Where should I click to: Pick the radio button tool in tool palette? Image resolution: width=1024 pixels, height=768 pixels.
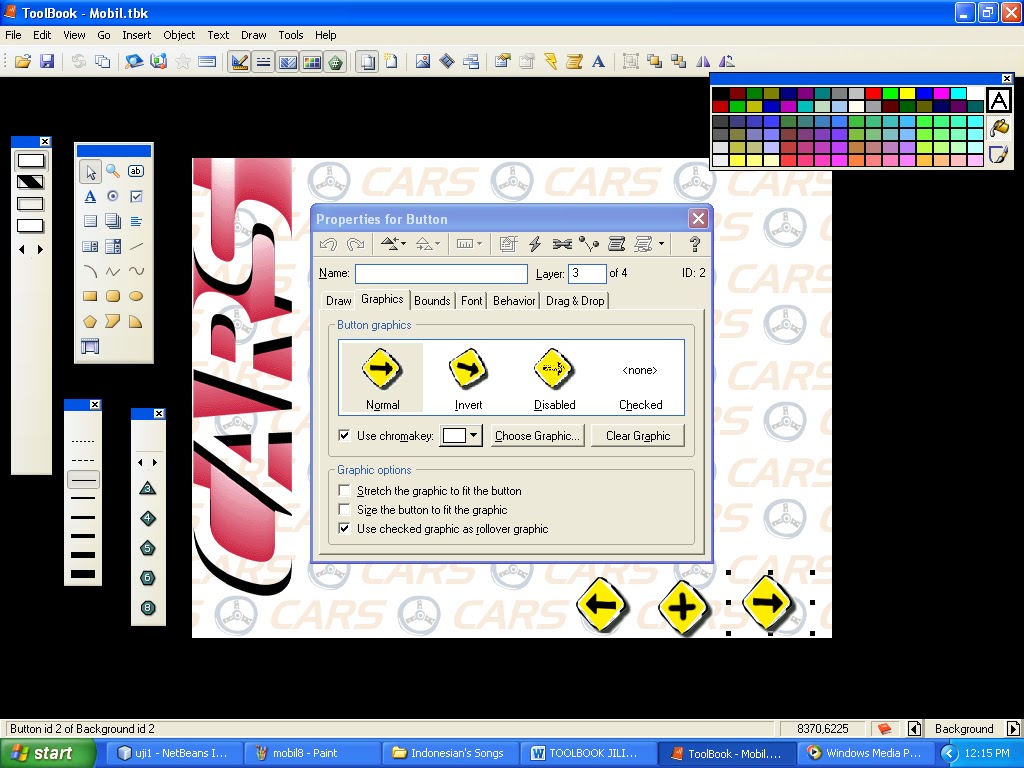tap(113, 196)
